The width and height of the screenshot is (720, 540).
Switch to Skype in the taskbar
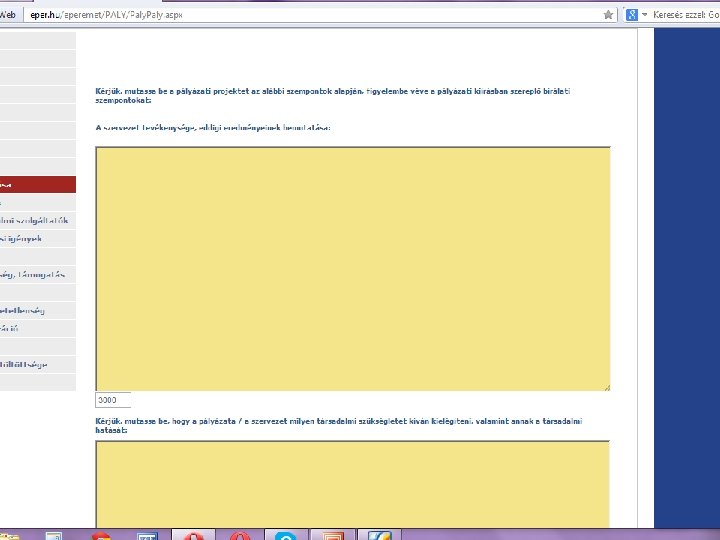tap(285, 535)
